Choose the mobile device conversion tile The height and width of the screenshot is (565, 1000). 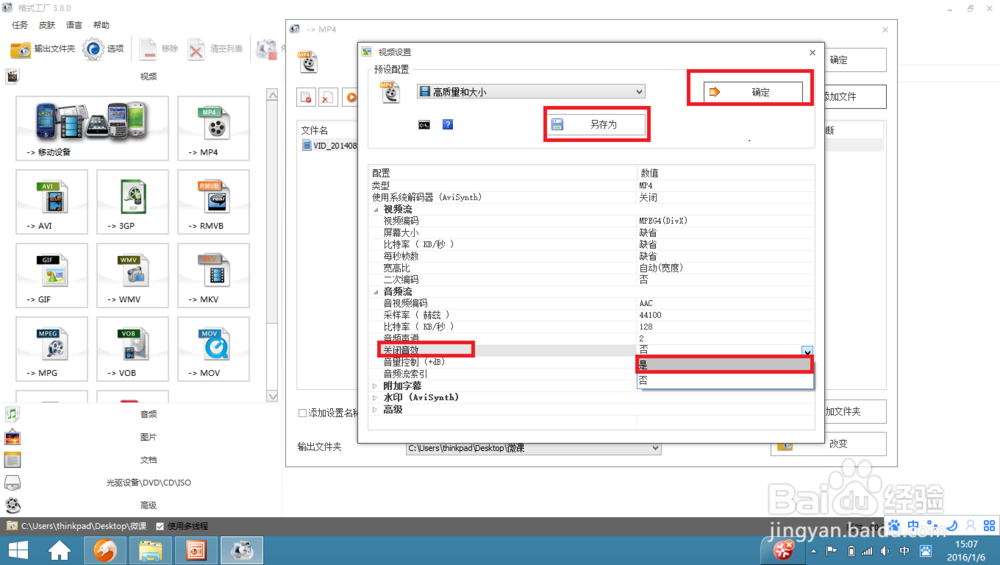(x=92, y=128)
